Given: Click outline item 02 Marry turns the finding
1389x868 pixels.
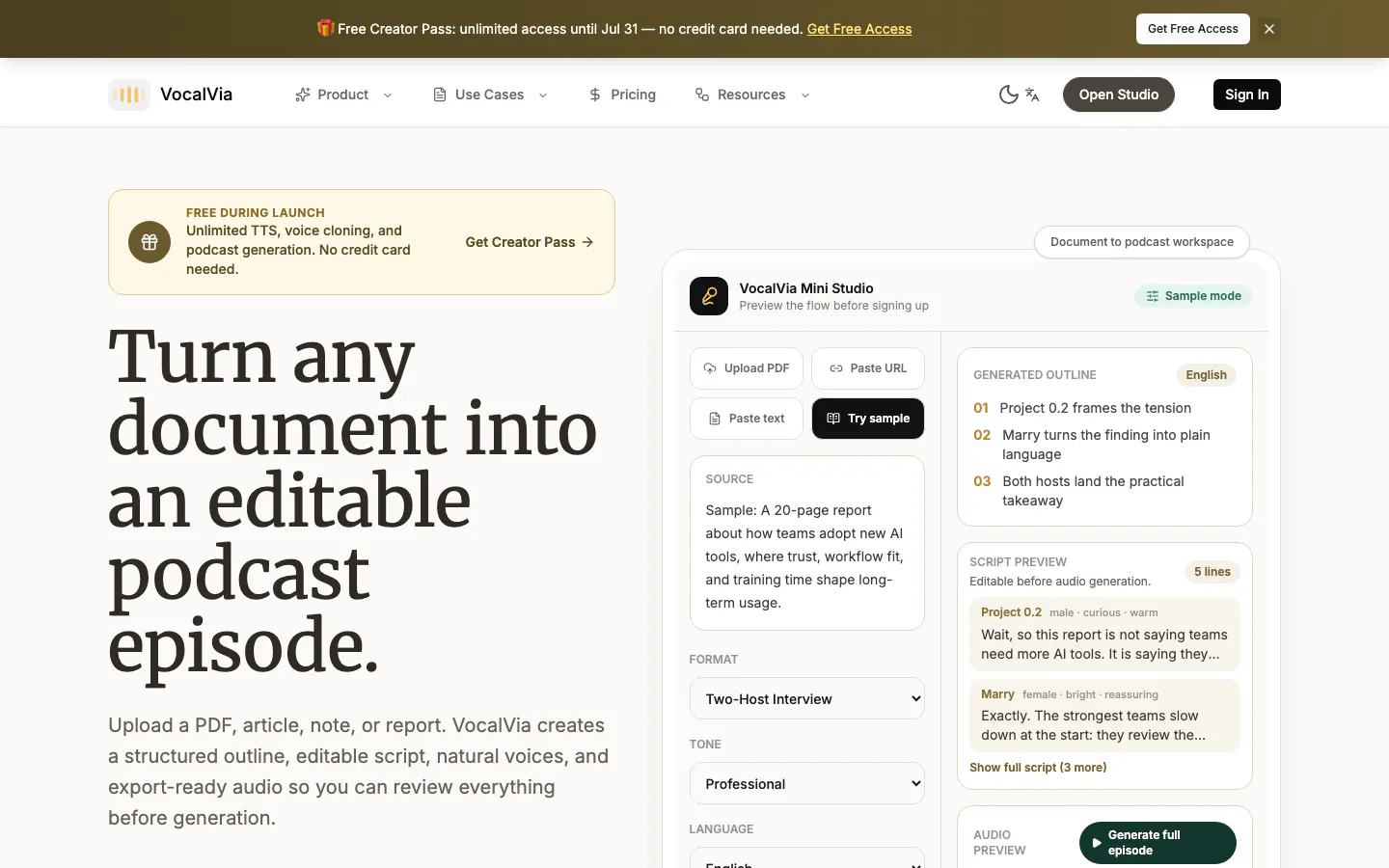Looking at the screenshot, I should pos(1104,445).
